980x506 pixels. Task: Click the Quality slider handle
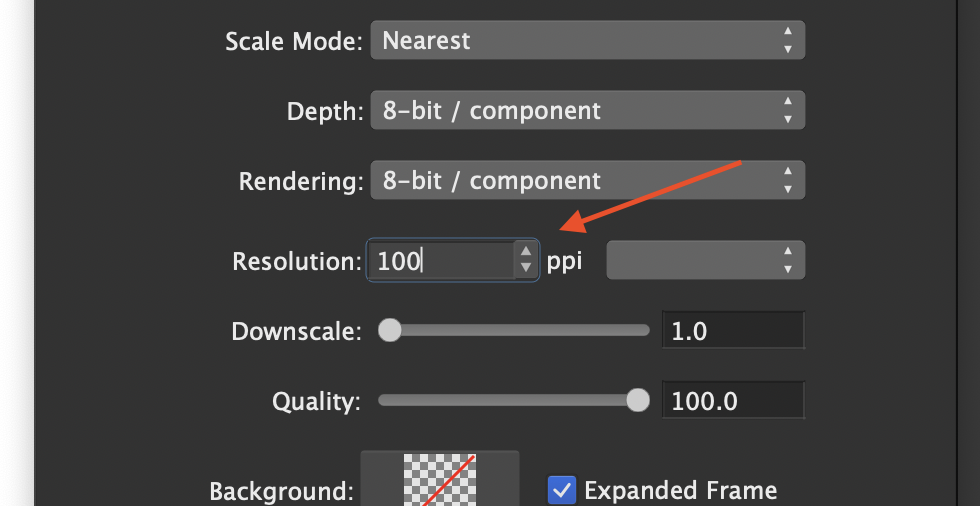[x=637, y=401]
